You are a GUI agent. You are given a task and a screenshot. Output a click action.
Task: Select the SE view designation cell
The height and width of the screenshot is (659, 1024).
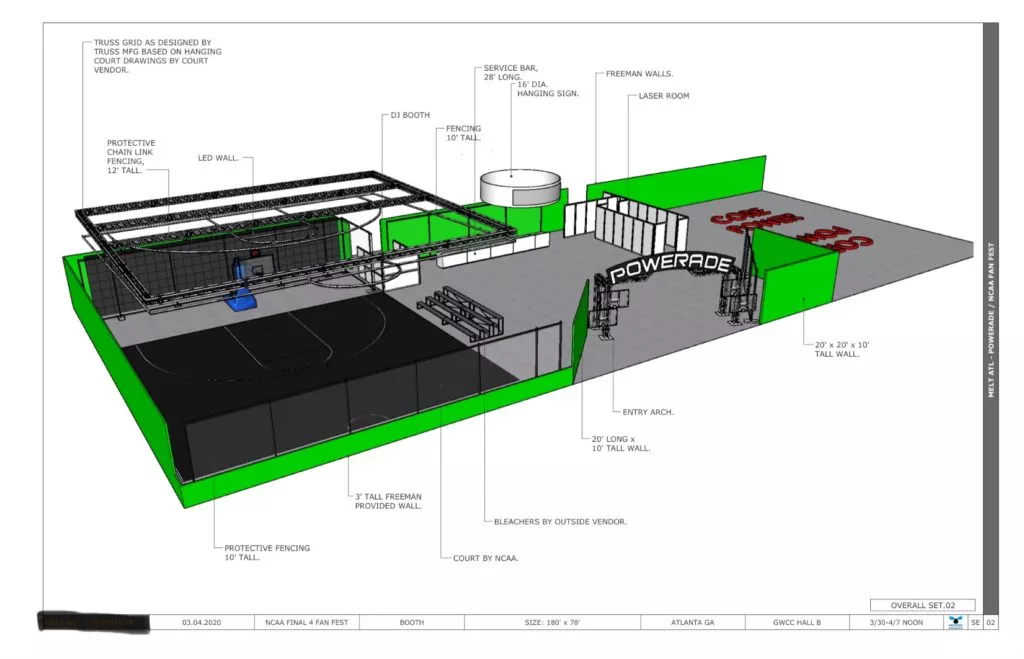click(x=973, y=621)
